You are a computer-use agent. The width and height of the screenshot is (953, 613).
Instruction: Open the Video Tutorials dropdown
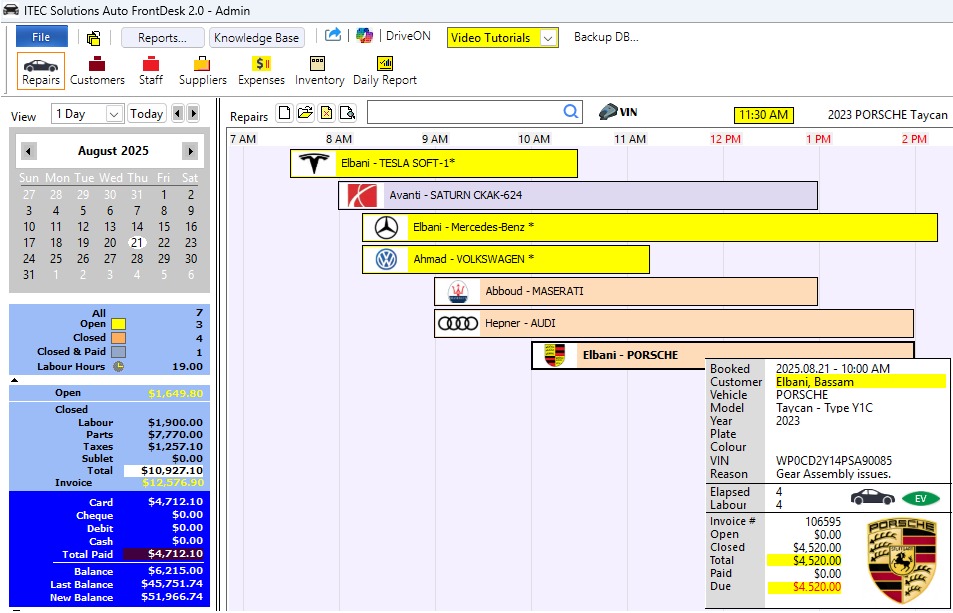point(547,38)
